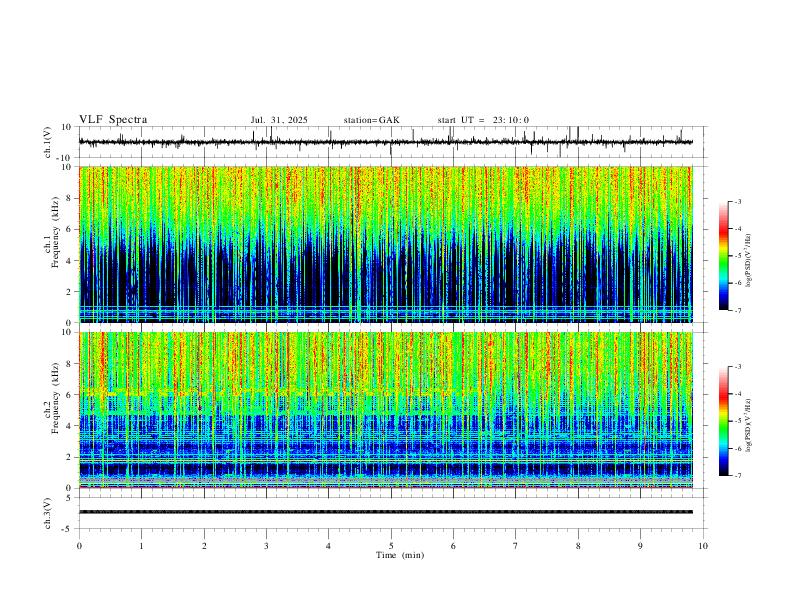
Task: Click the time axis tick label '5'
Action: click(391, 546)
